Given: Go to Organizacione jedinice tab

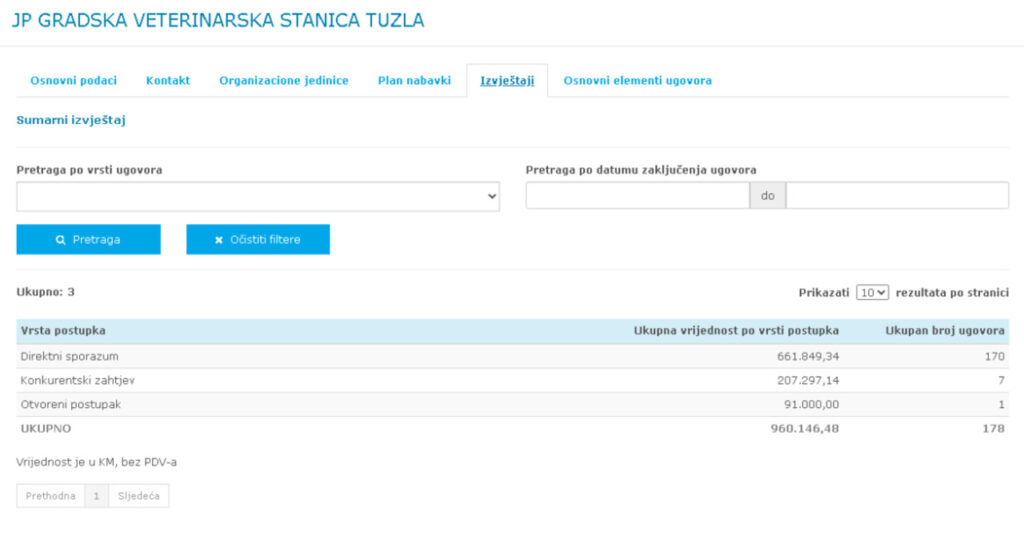Looking at the screenshot, I should tap(284, 81).
